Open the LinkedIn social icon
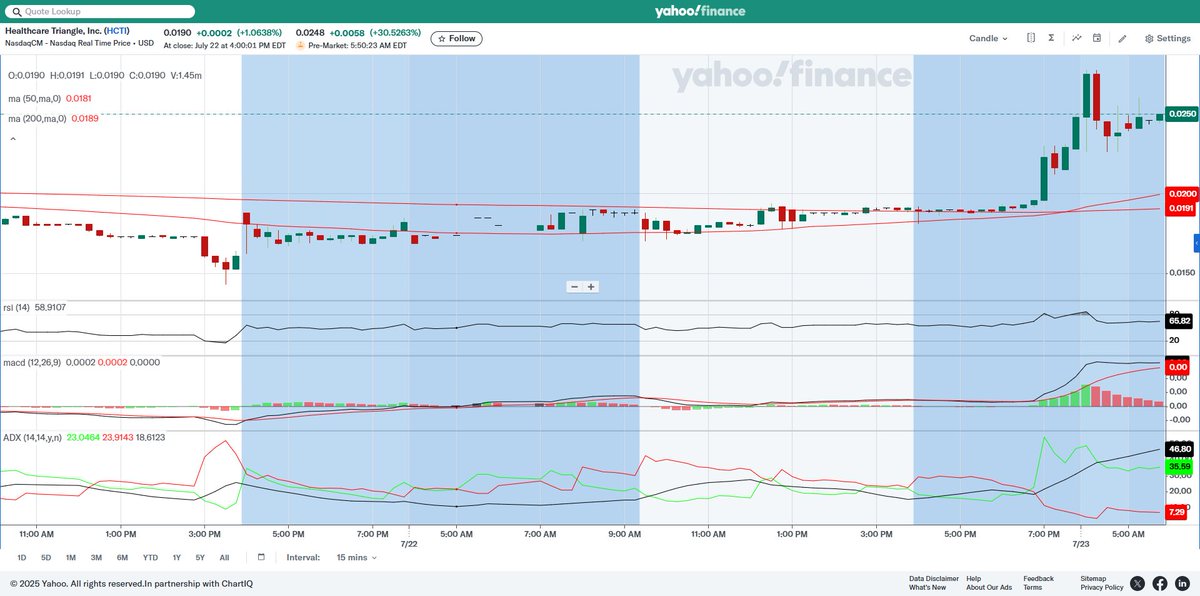Screen dimensions: 1200x596 [x=1182, y=583]
